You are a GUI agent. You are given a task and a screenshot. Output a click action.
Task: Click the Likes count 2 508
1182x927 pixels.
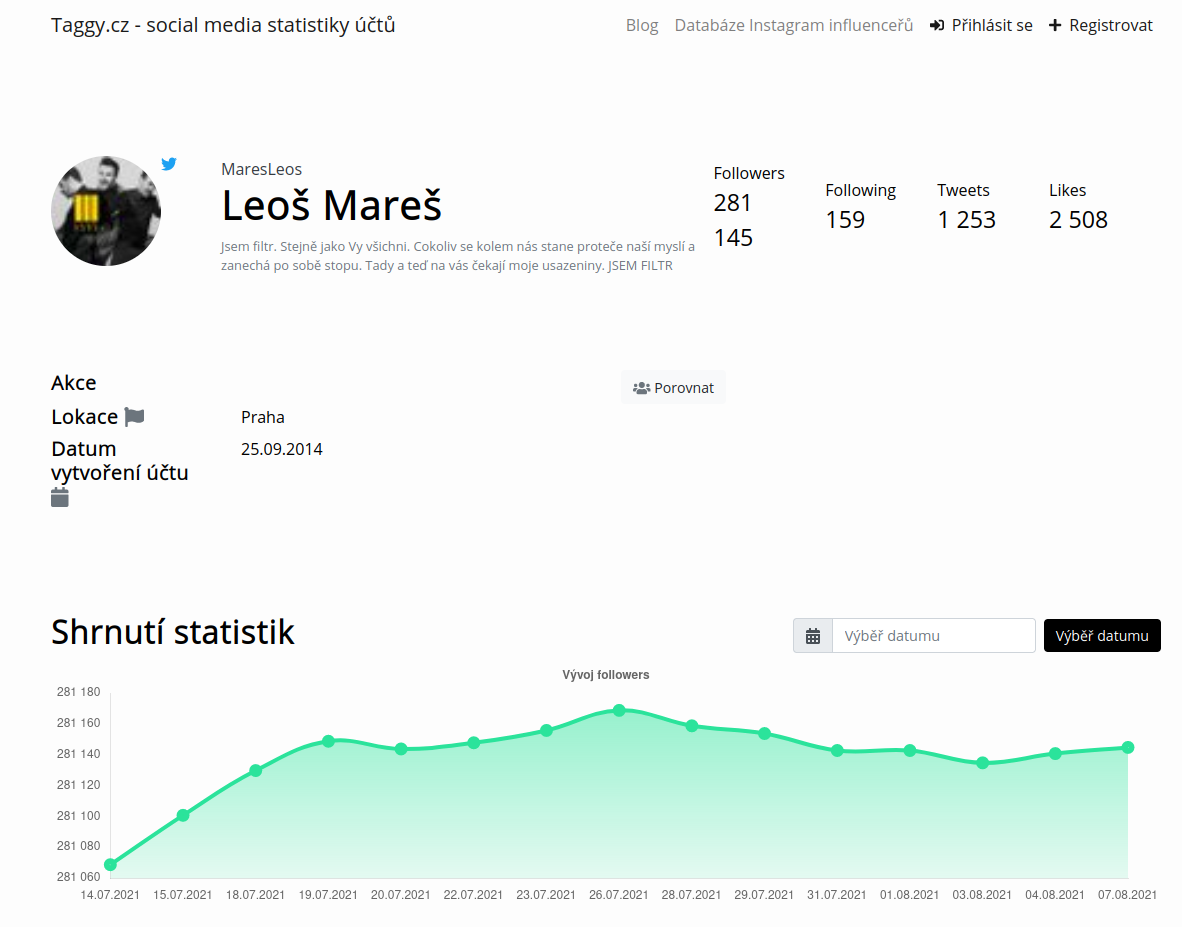click(x=1078, y=220)
